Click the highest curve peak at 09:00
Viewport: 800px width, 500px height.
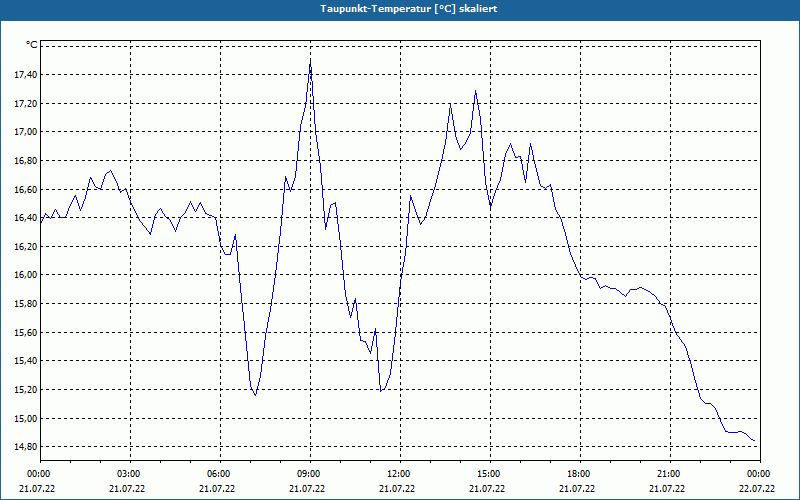[x=310, y=60]
